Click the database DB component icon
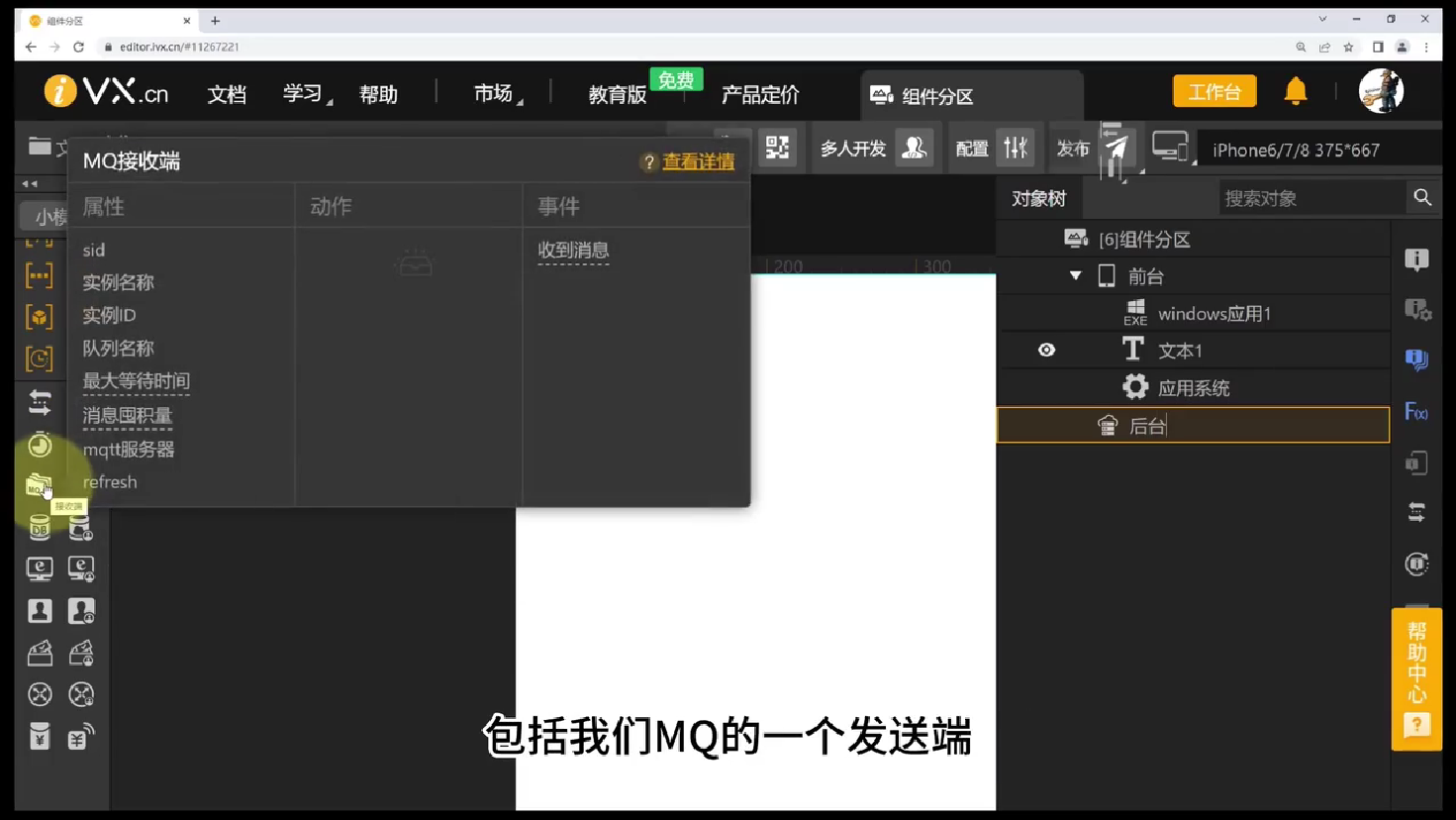Screen dimensions: 1456x820 click(x=40, y=528)
